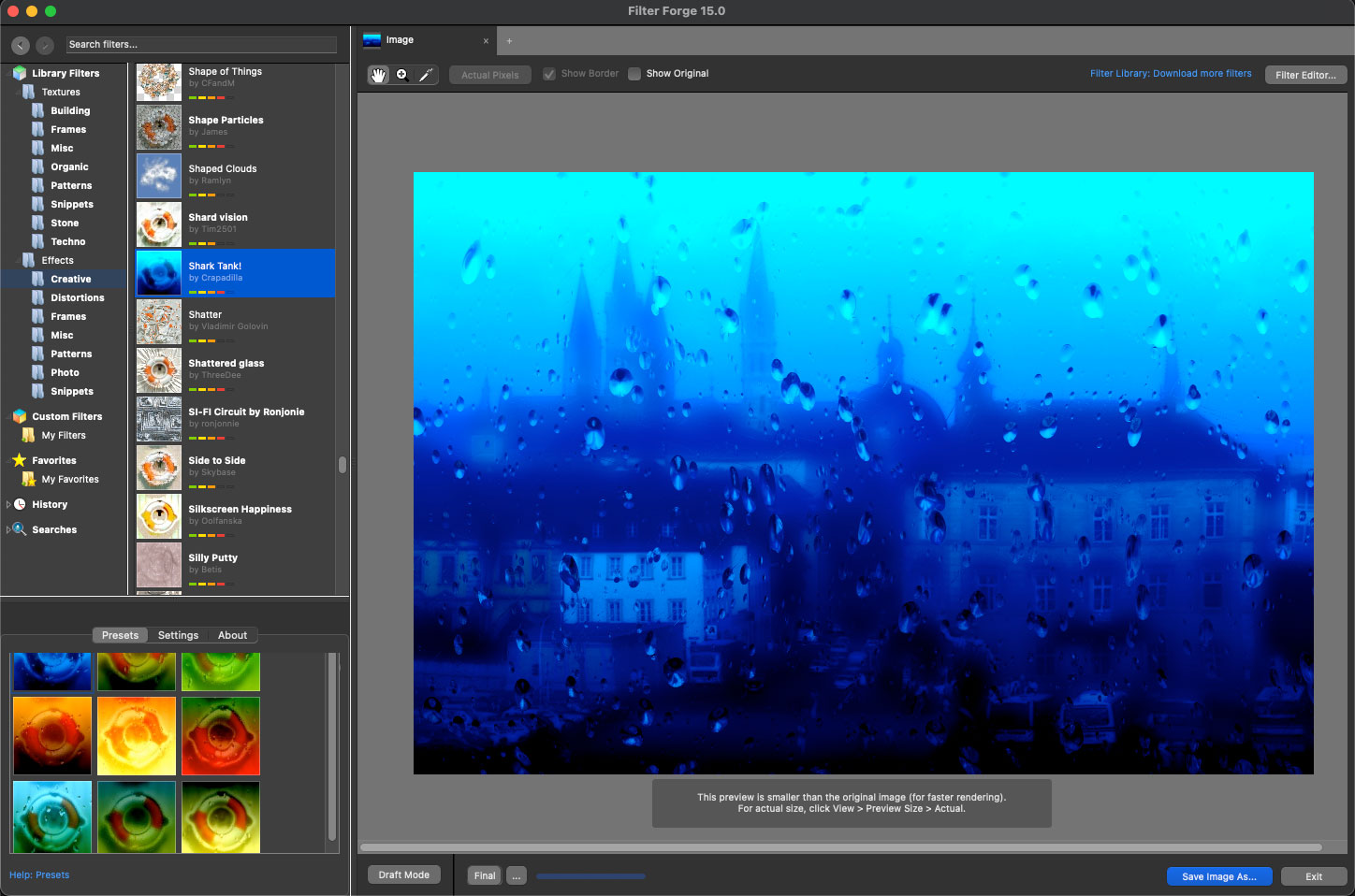Open the About tab

pos(232,635)
